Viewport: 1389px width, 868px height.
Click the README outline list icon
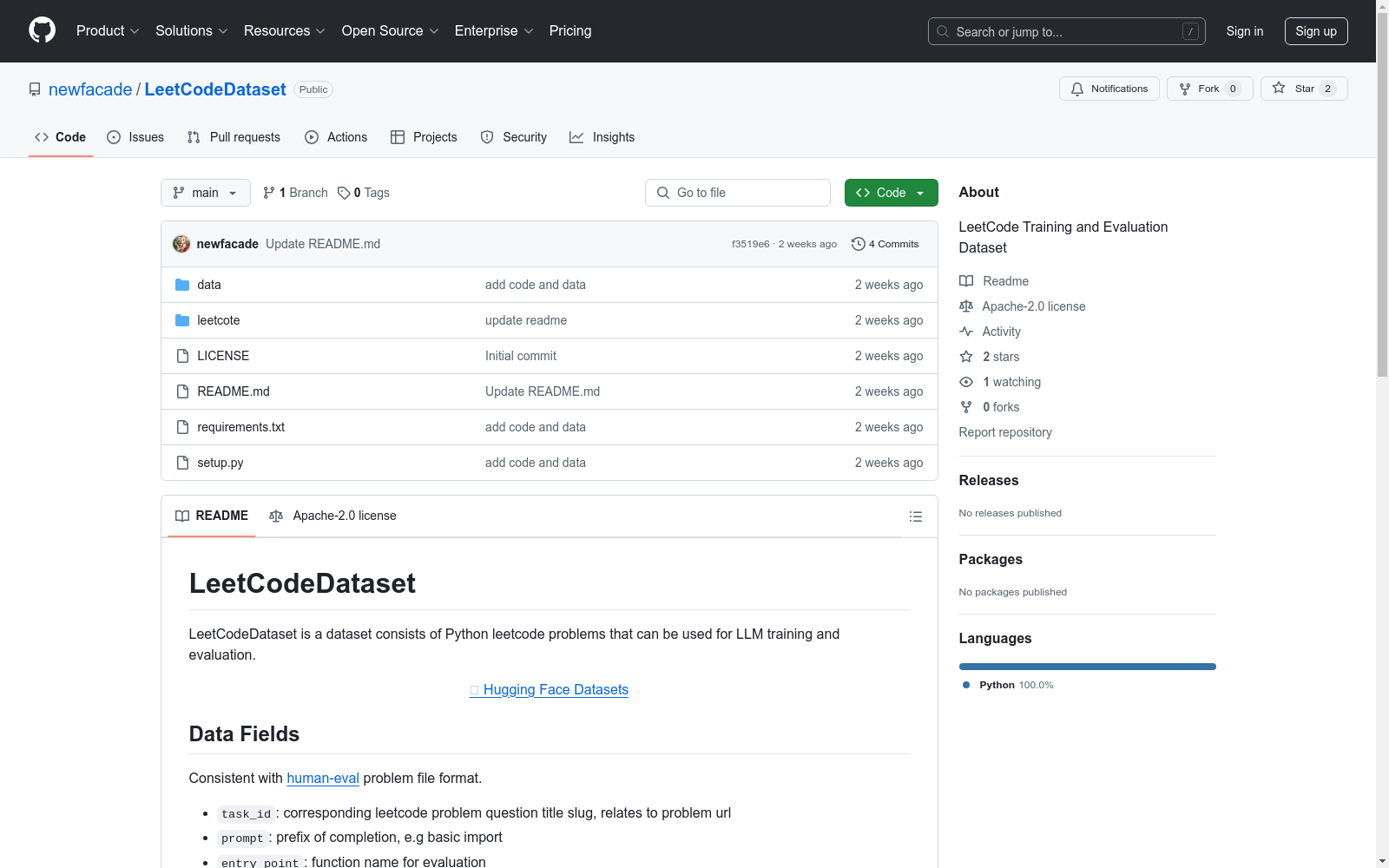[915, 516]
